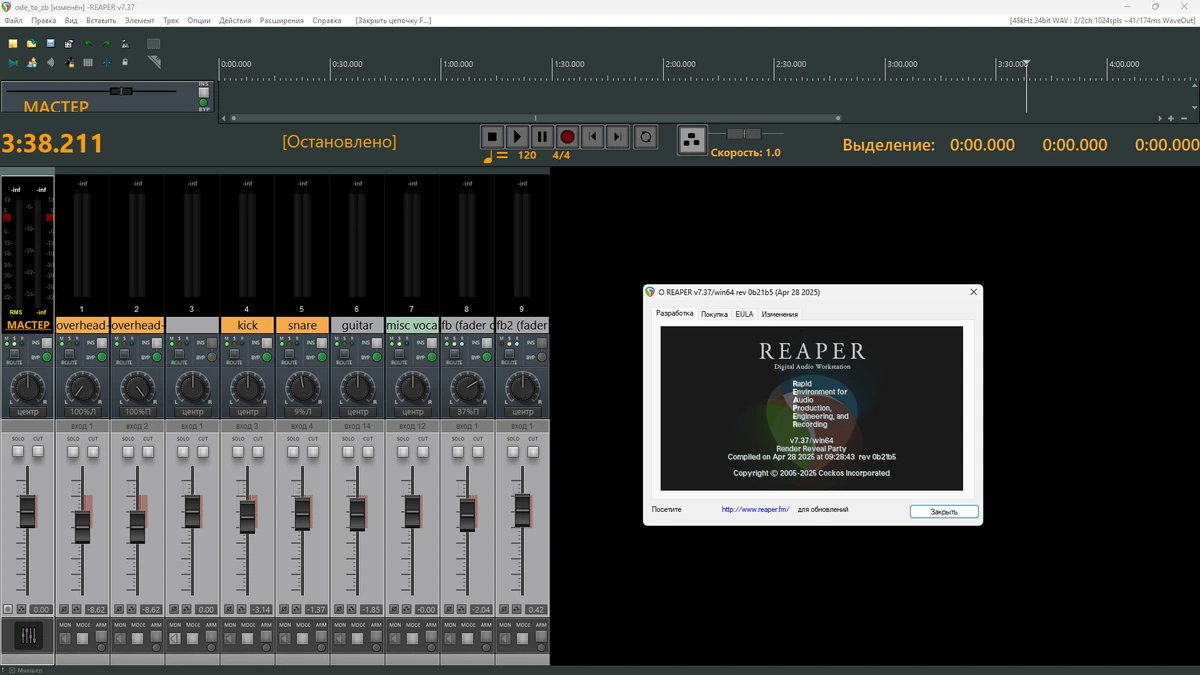
Task: Click the phase invert icon on kick strip
Action: pyautogui.click(x=229, y=609)
